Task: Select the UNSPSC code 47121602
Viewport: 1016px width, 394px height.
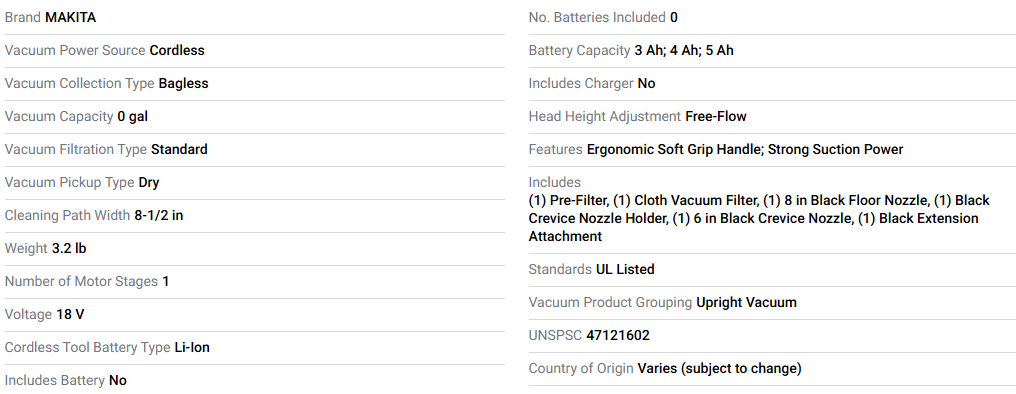Action: [x=618, y=336]
